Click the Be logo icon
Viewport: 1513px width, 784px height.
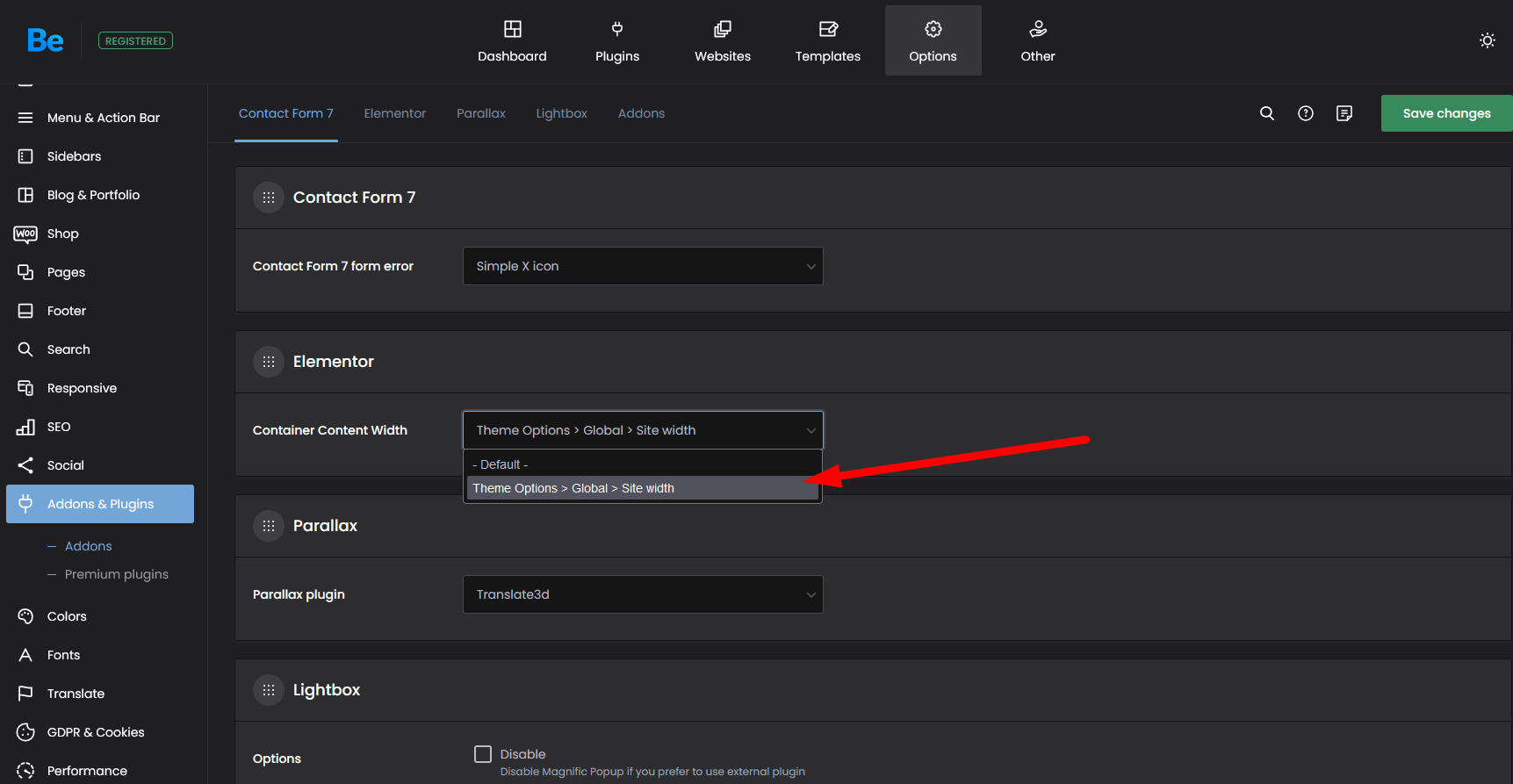[45, 40]
